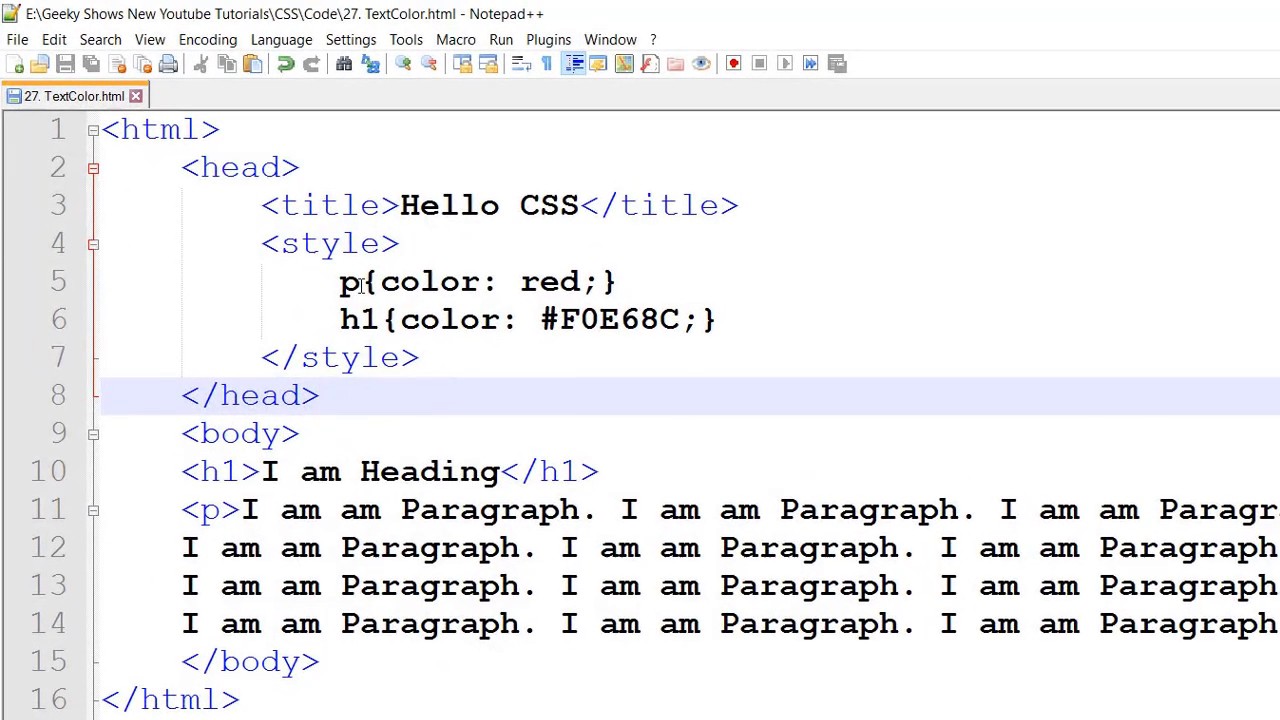Toggle the indent guide toolbar button
The image size is (1280, 720).
click(573, 64)
